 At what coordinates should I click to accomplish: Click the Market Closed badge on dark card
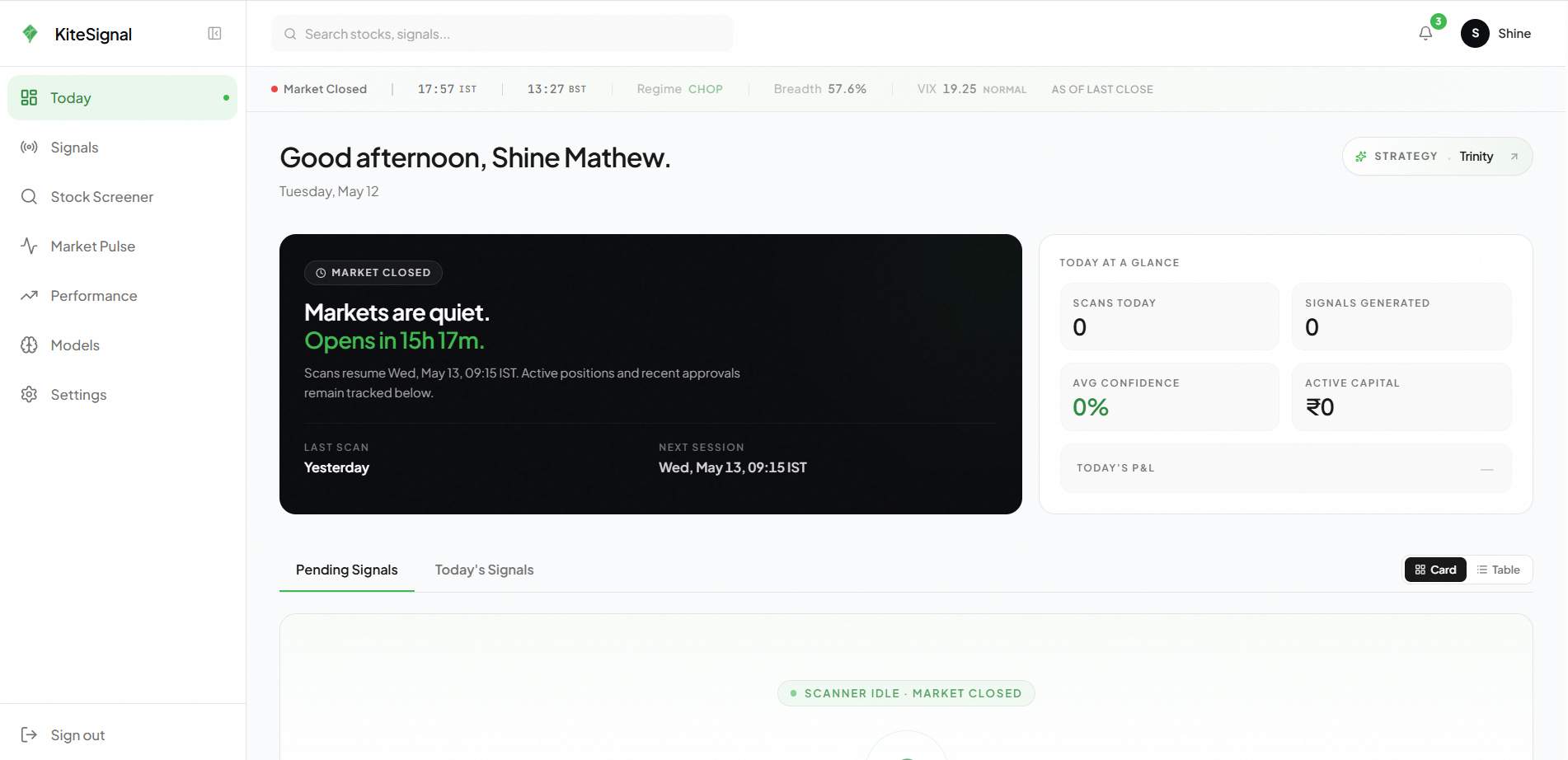click(373, 273)
